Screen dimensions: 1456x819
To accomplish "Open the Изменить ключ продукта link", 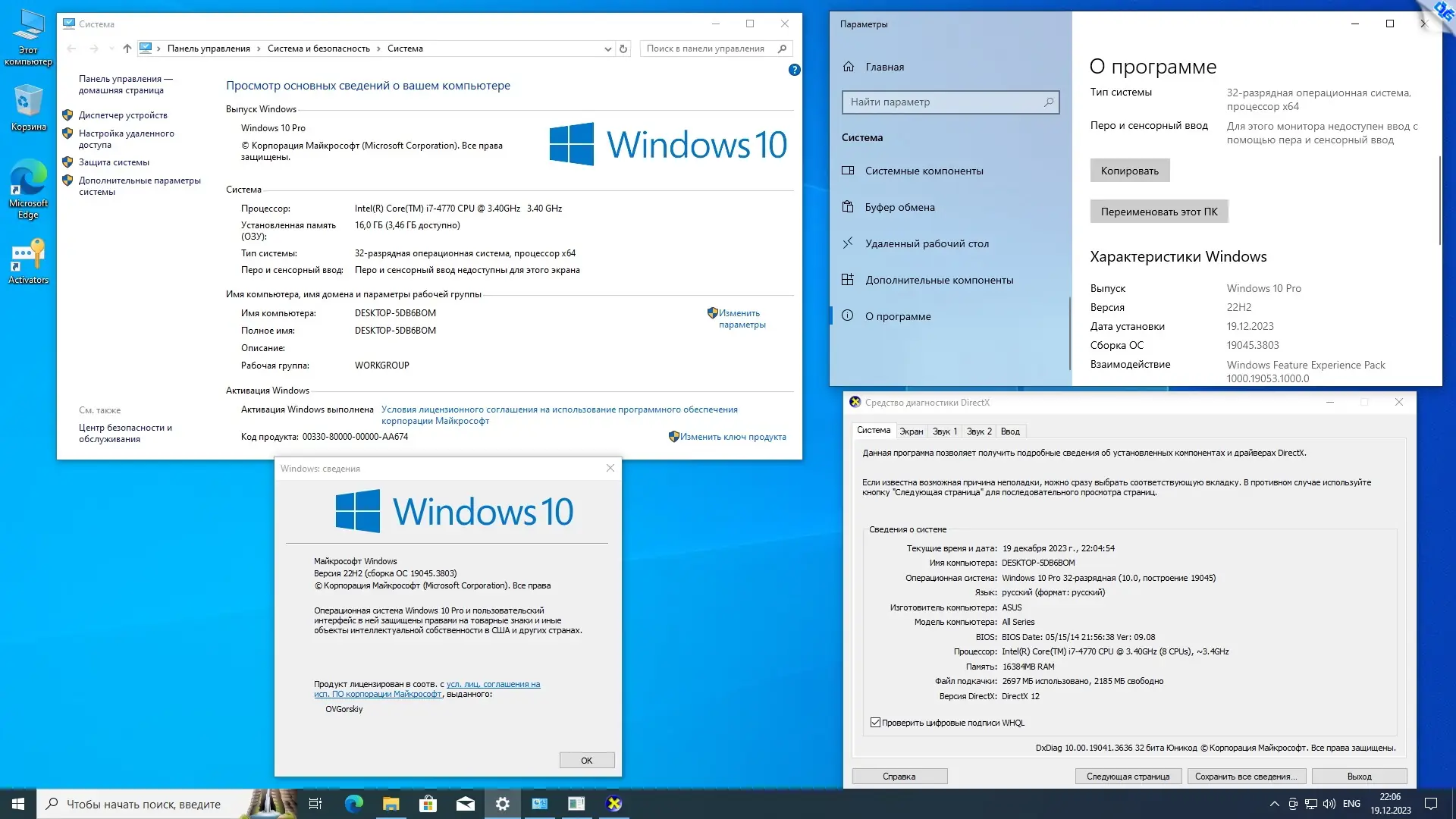I will coord(732,437).
